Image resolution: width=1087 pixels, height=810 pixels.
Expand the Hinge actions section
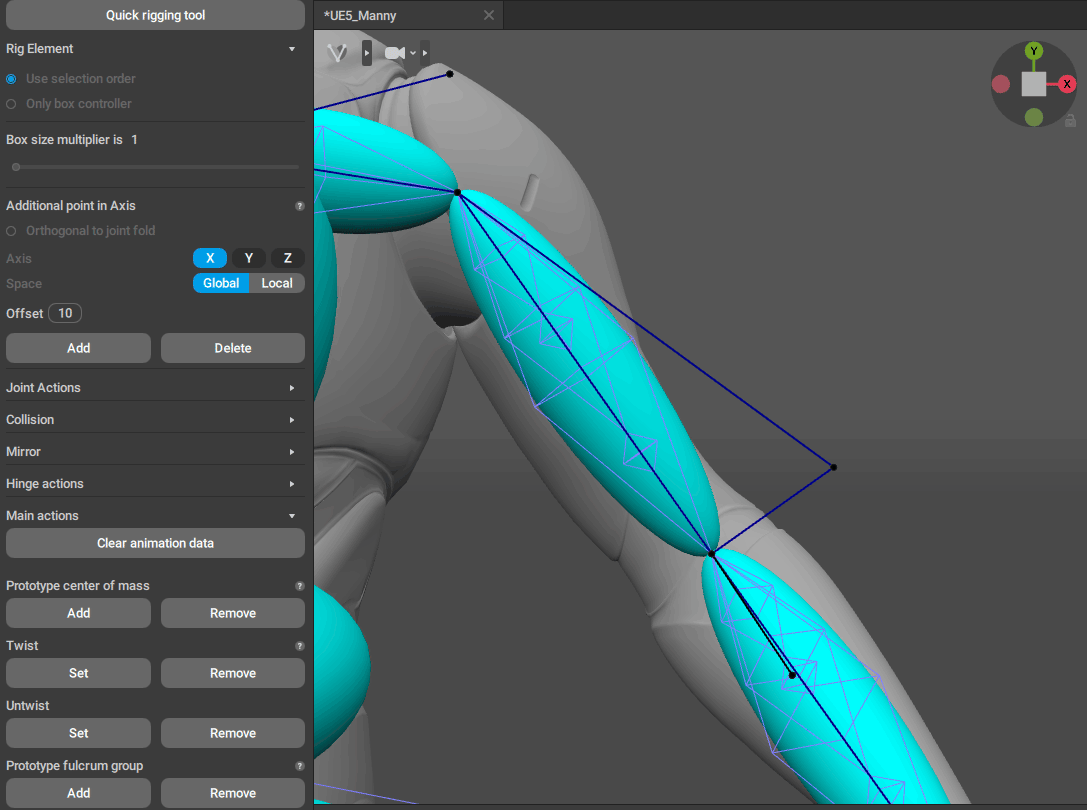(x=154, y=484)
